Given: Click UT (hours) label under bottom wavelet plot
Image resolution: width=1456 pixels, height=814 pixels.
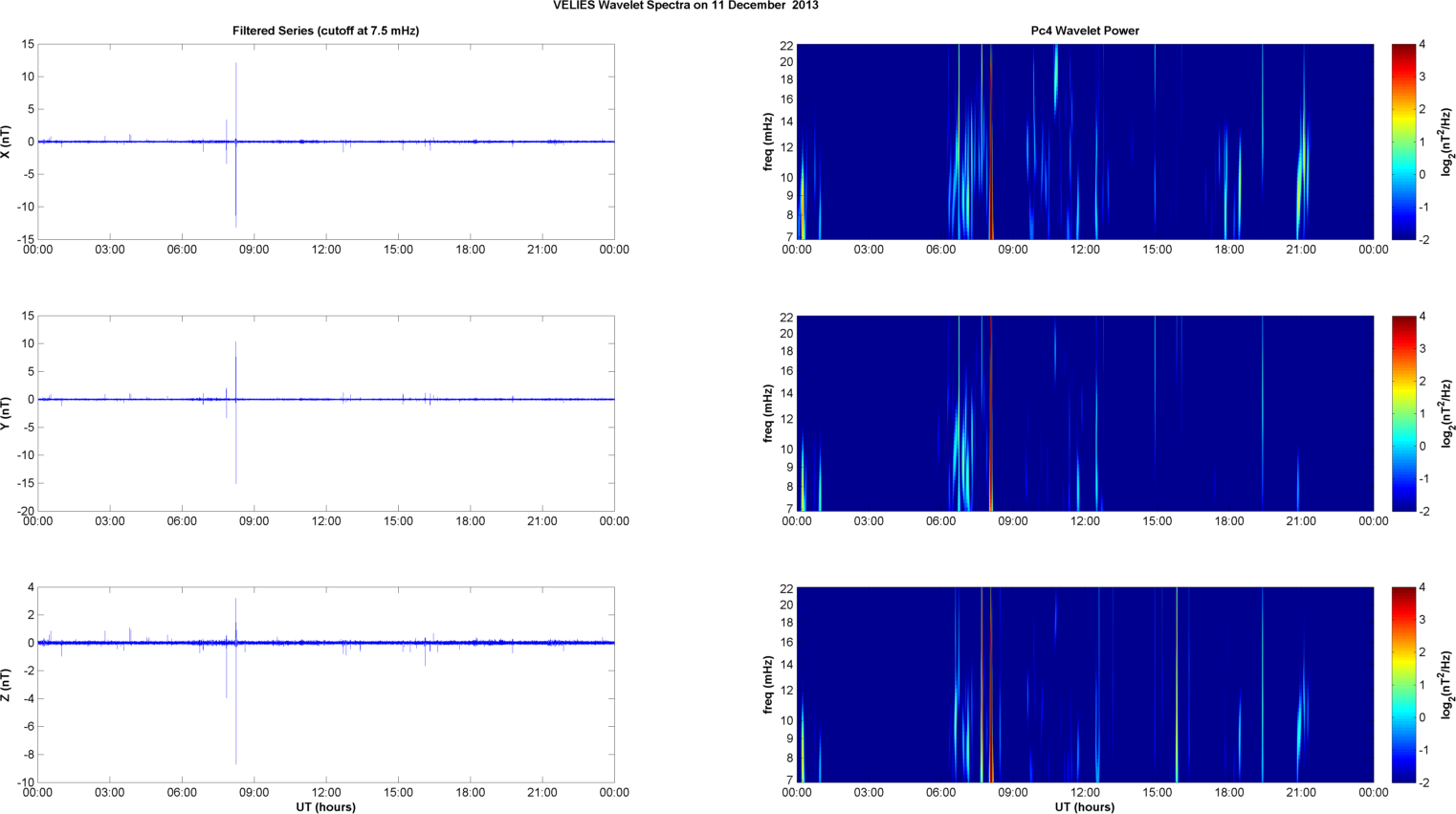Looking at the screenshot, I should pyautogui.click(x=1084, y=807).
